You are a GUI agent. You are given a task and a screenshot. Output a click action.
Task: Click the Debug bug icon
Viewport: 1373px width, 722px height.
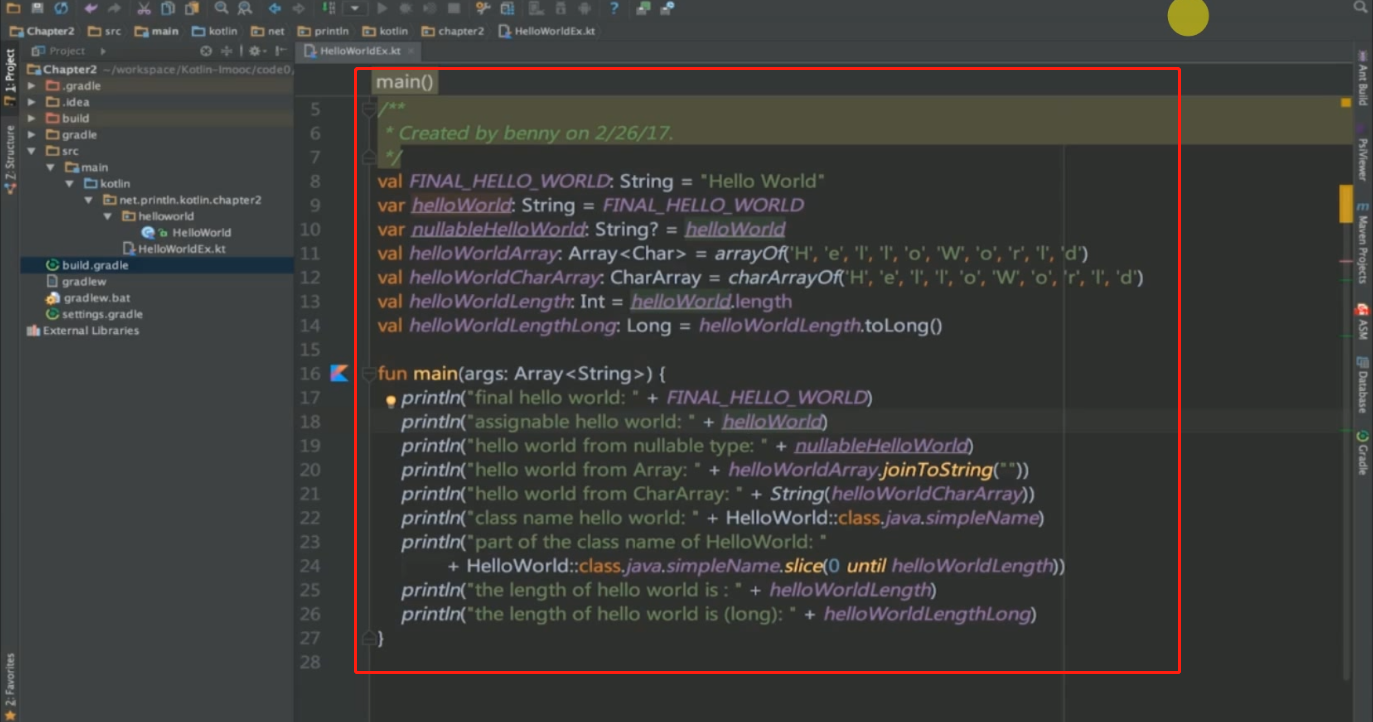[406, 8]
